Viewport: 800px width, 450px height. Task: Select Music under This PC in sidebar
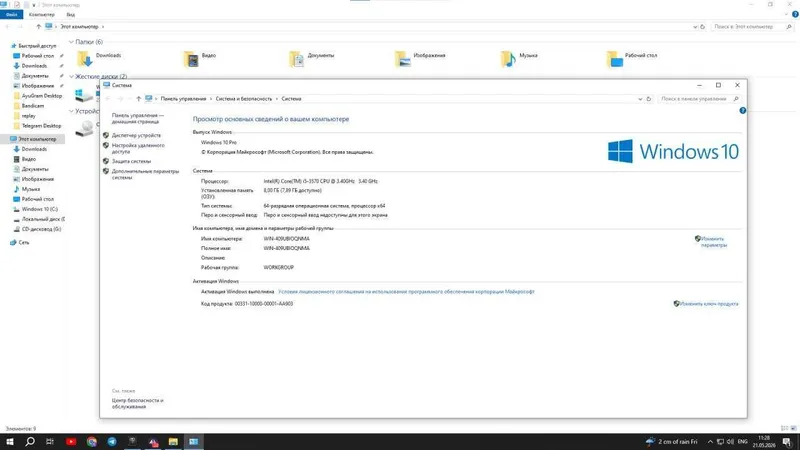click(31, 189)
